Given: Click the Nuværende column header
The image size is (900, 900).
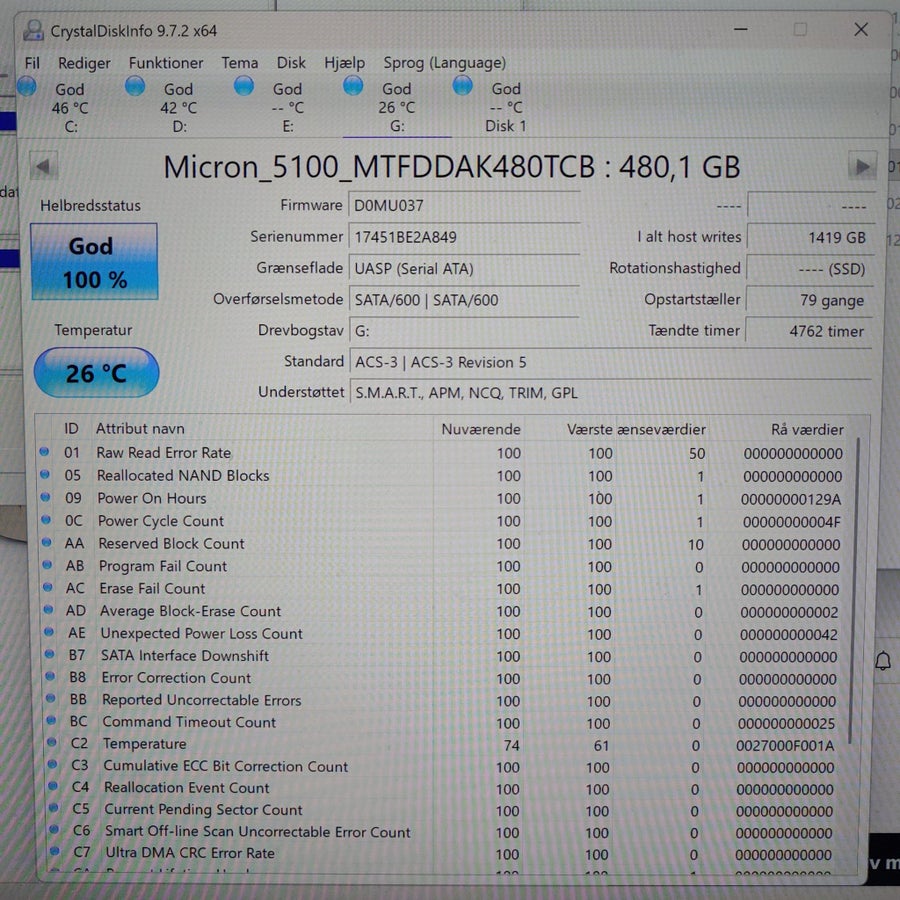Looking at the screenshot, I should click(480, 429).
